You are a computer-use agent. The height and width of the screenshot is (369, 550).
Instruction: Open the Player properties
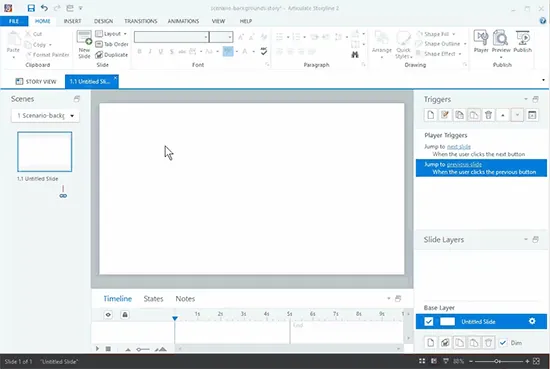coord(481,41)
